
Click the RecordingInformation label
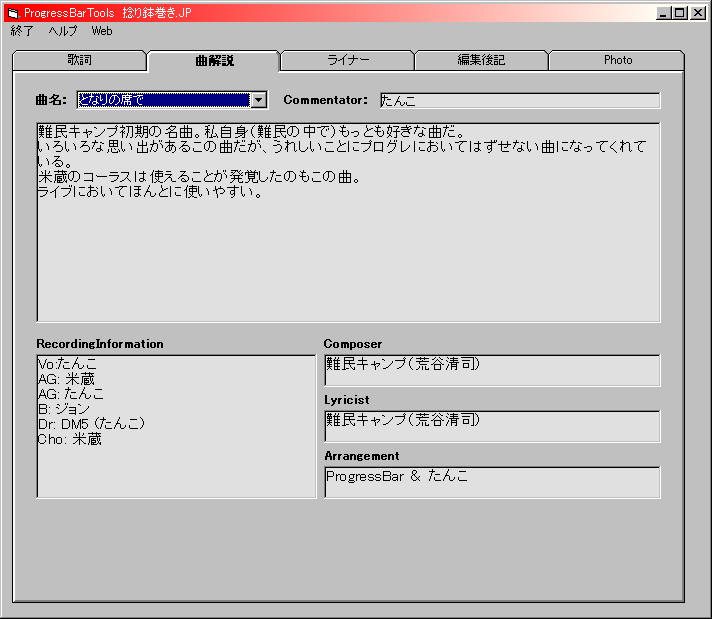click(x=100, y=344)
